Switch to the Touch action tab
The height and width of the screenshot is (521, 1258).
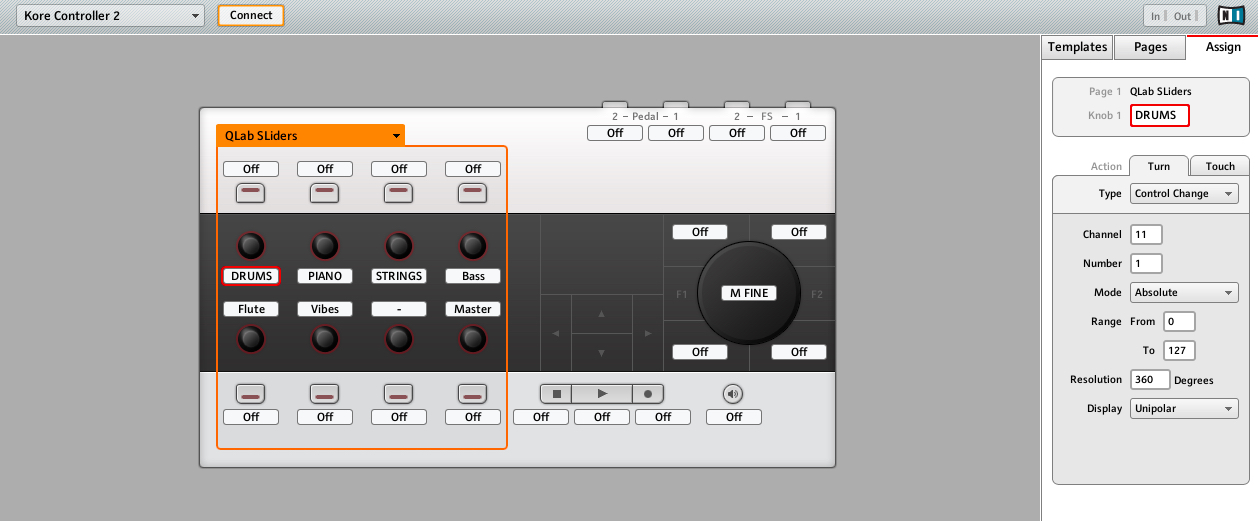click(x=1220, y=166)
